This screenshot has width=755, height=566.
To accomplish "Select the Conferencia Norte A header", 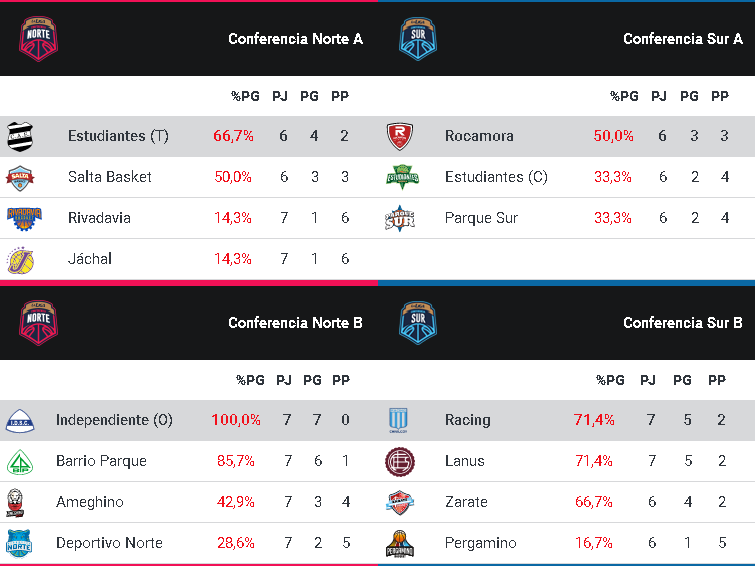I will pos(295,39).
